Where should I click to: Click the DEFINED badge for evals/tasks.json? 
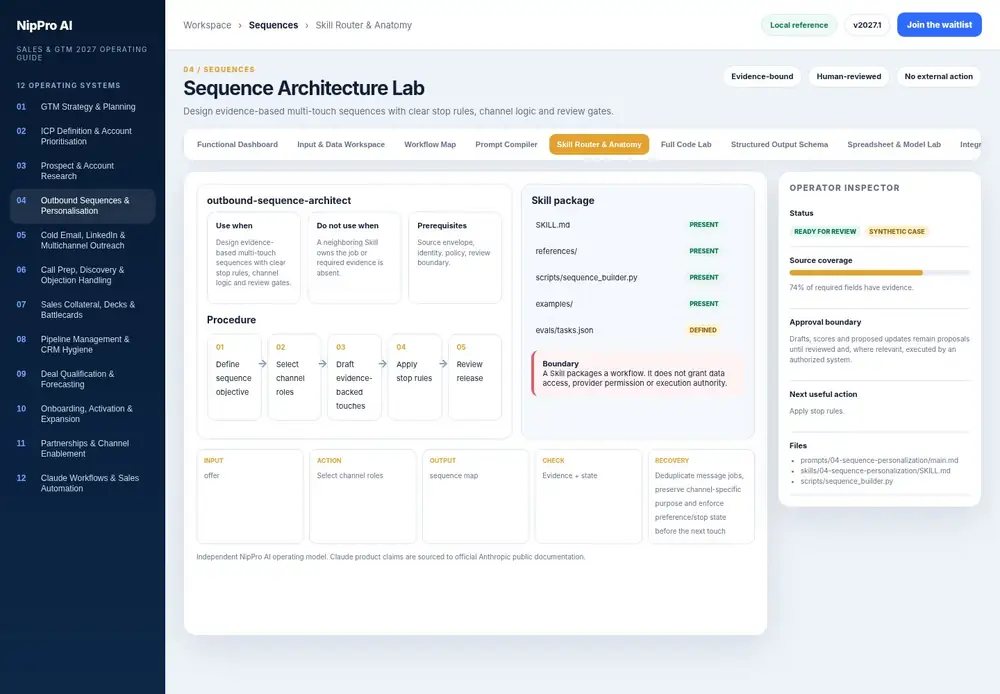(x=703, y=330)
